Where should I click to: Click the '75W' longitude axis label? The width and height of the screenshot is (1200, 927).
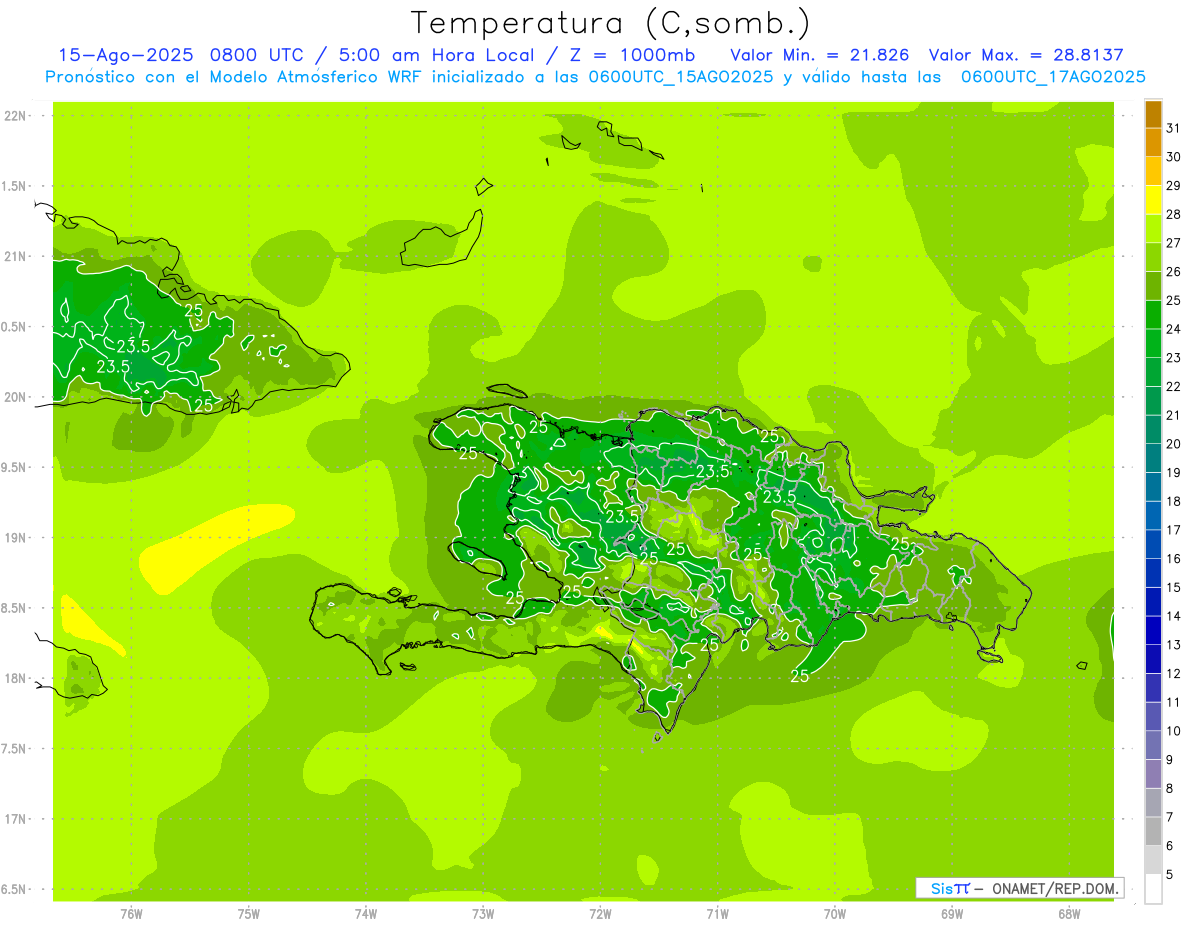click(249, 913)
